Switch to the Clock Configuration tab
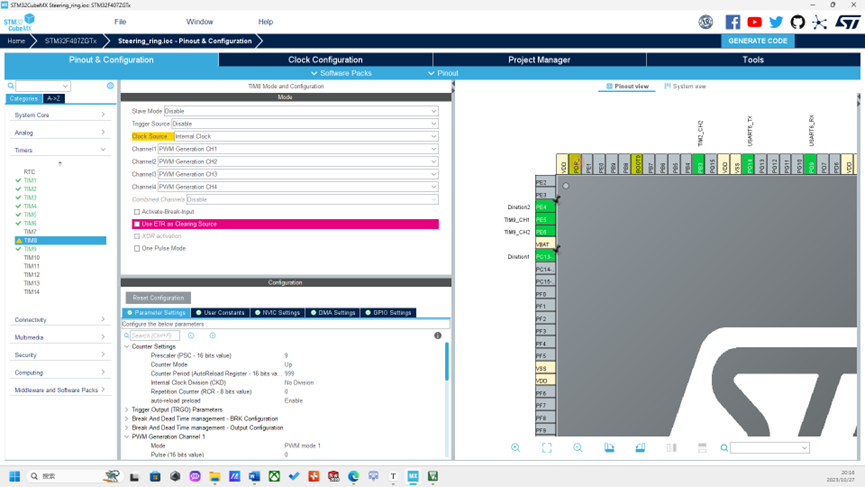865x487 pixels. pyautogui.click(x=325, y=60)
